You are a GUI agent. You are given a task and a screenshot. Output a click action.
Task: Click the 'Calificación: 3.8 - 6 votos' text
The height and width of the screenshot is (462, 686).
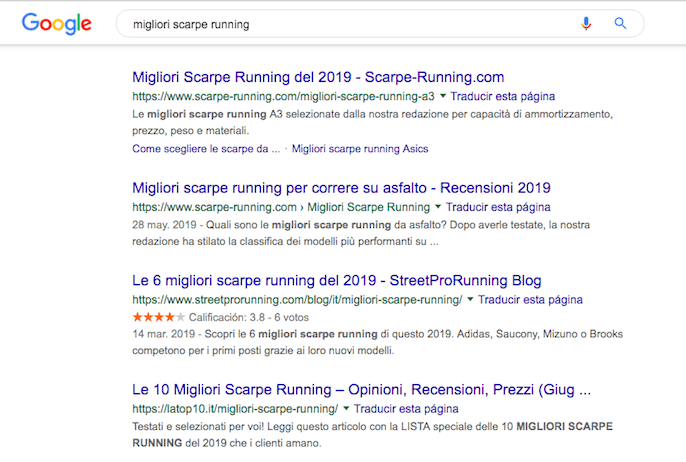point(248,317)
